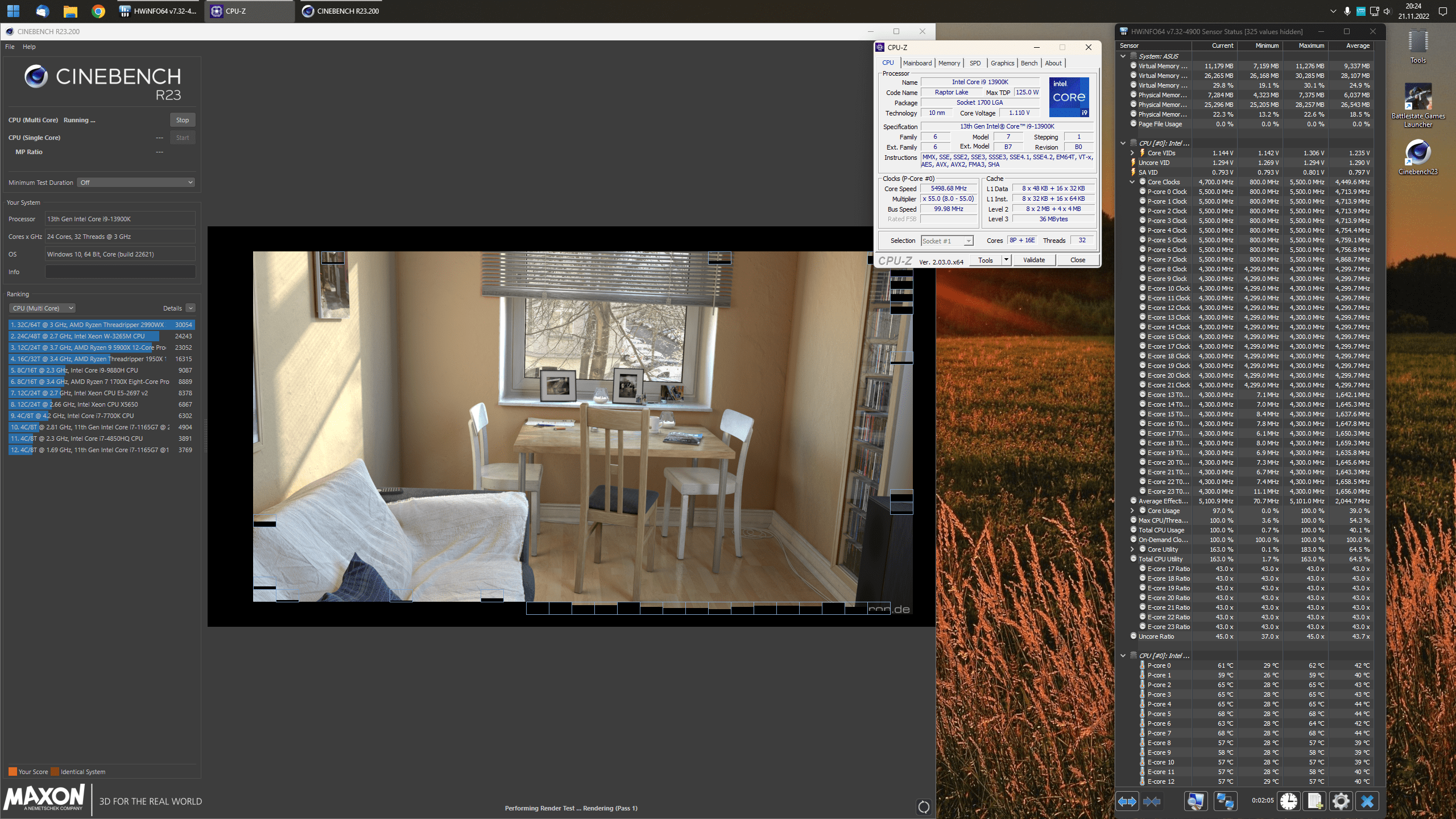
Task: Open taskbar thumbnail app next to Start
Action: coord(42,11)
